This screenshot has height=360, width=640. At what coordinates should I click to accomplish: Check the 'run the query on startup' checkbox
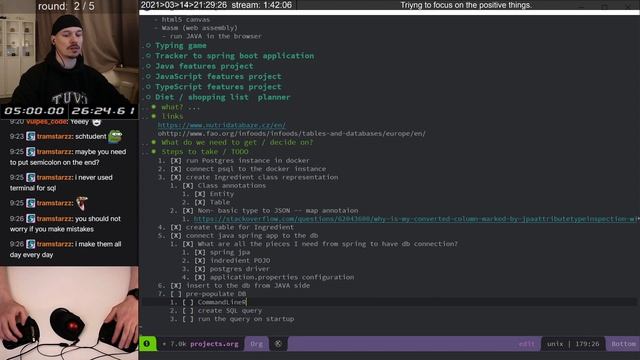(x=188, y=319)
